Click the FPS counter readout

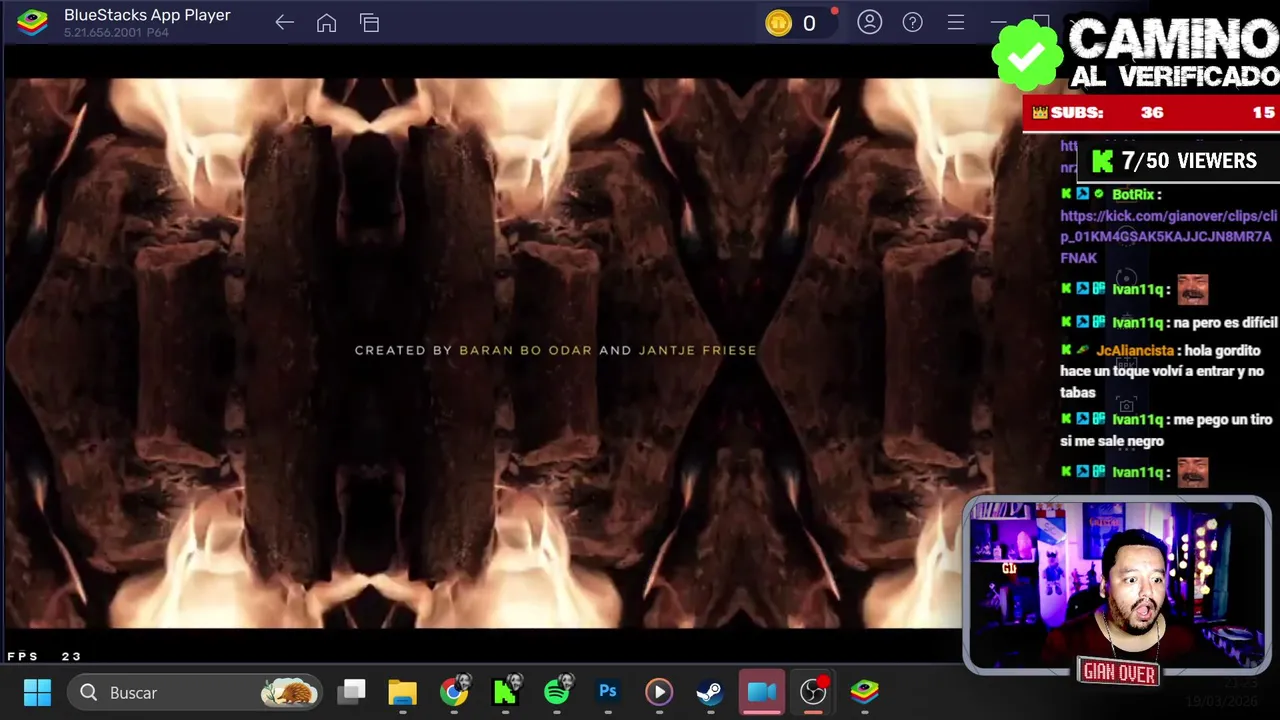tap(44, 656)
